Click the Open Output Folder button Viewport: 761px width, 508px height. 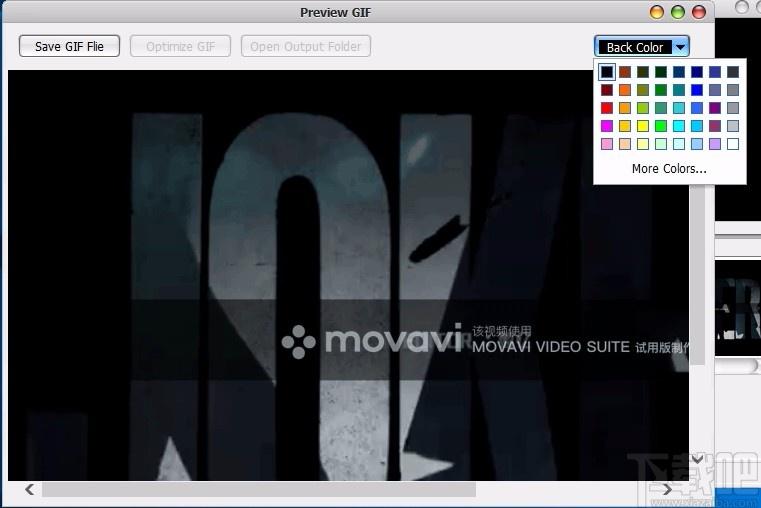pyautogui.click(x=306, y=46)
